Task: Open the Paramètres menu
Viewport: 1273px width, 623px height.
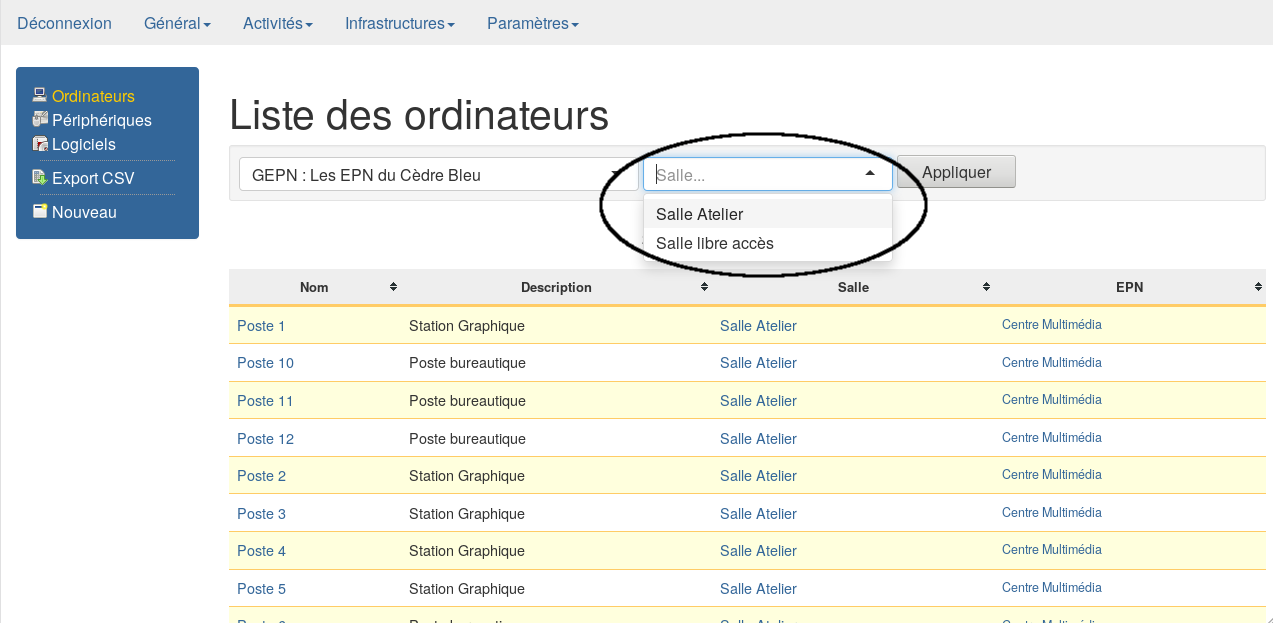Action: 532,23
